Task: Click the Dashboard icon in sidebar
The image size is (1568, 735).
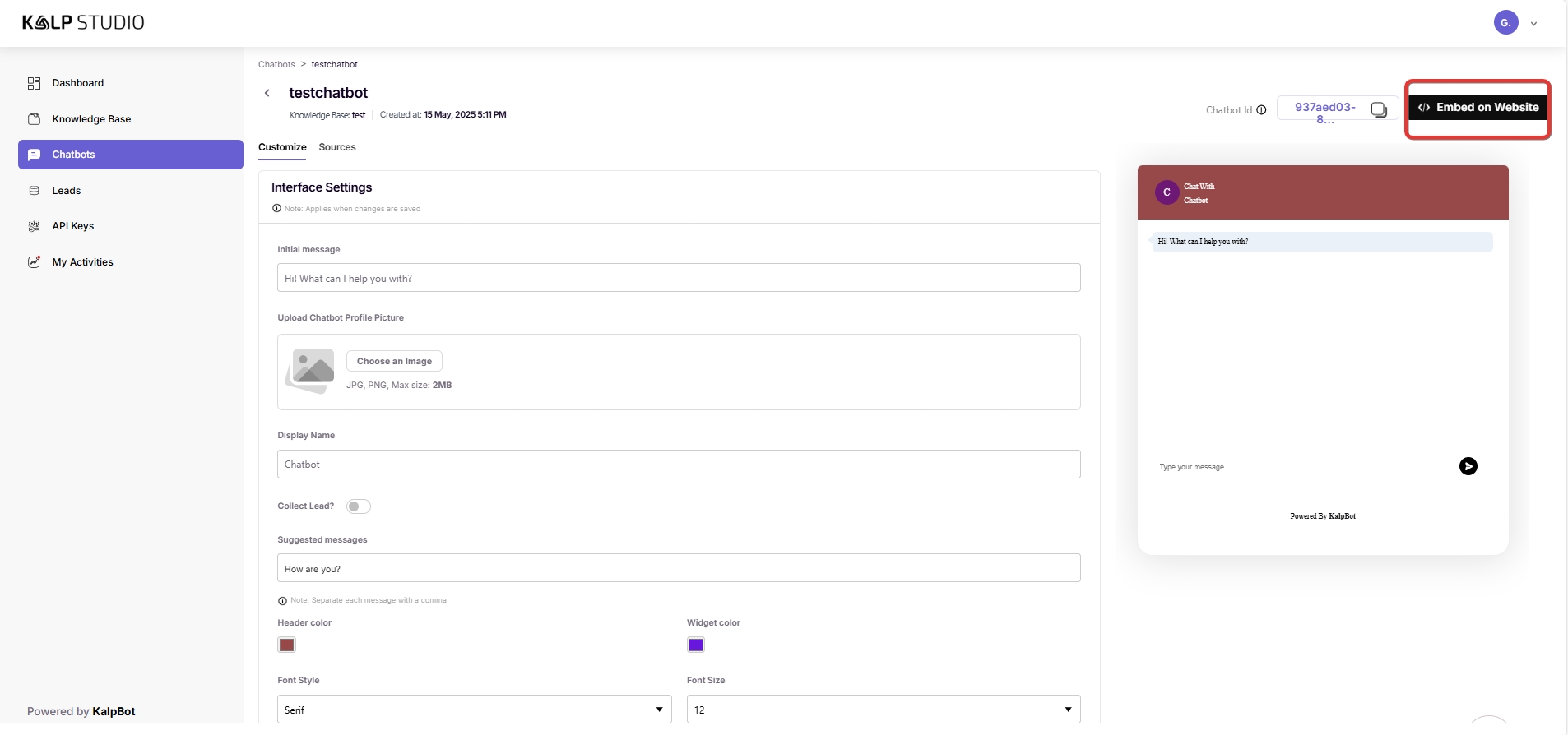Action: click(34, 83)
